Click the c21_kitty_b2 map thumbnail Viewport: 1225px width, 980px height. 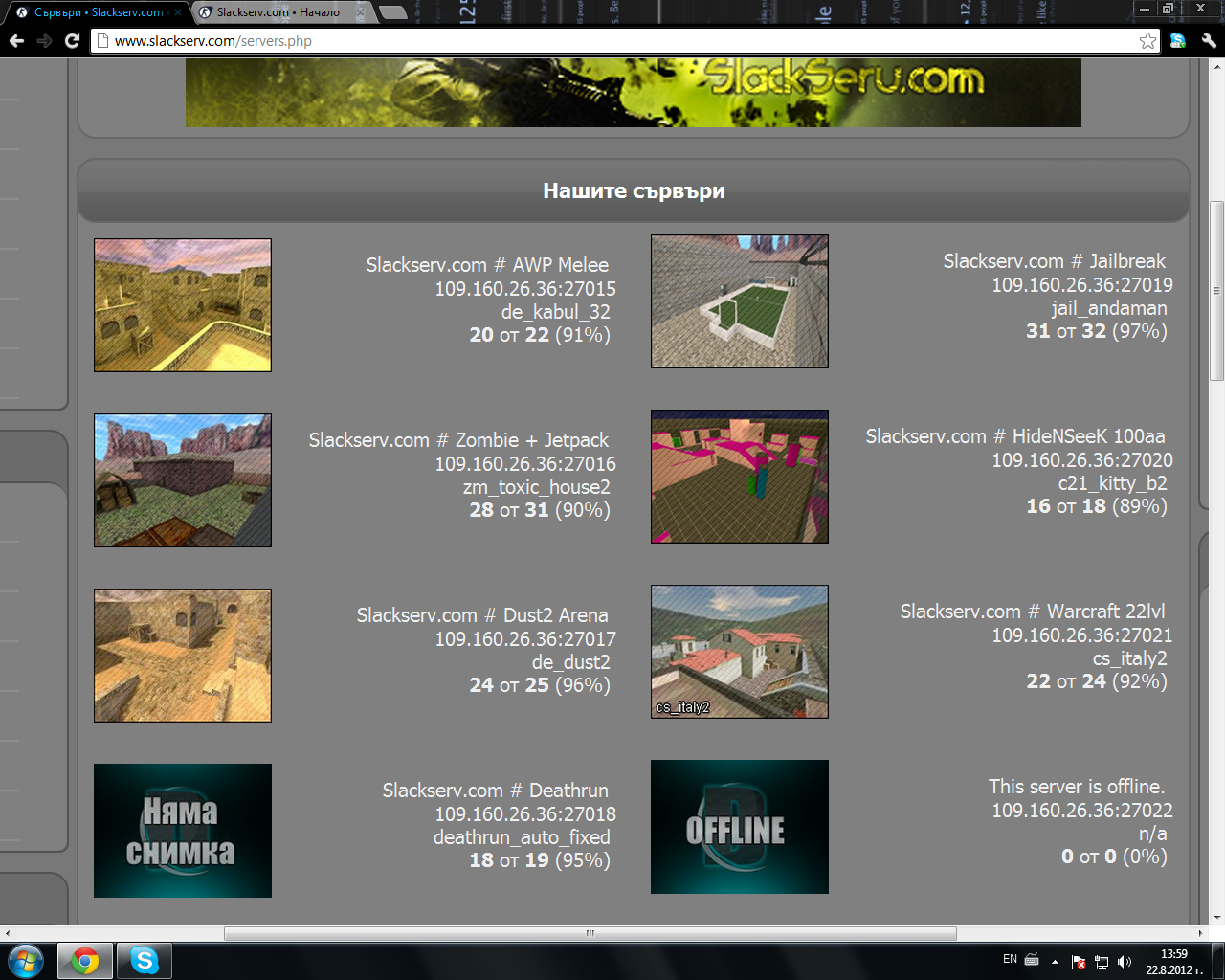click(x=740, y=477)
